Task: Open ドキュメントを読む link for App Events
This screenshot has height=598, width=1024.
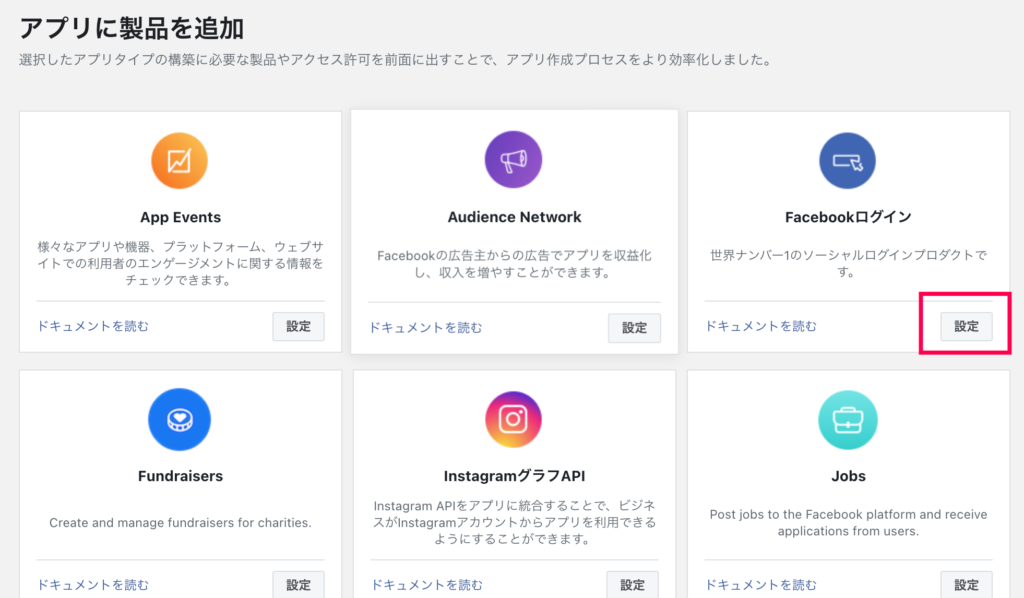Action: point(93,326)
